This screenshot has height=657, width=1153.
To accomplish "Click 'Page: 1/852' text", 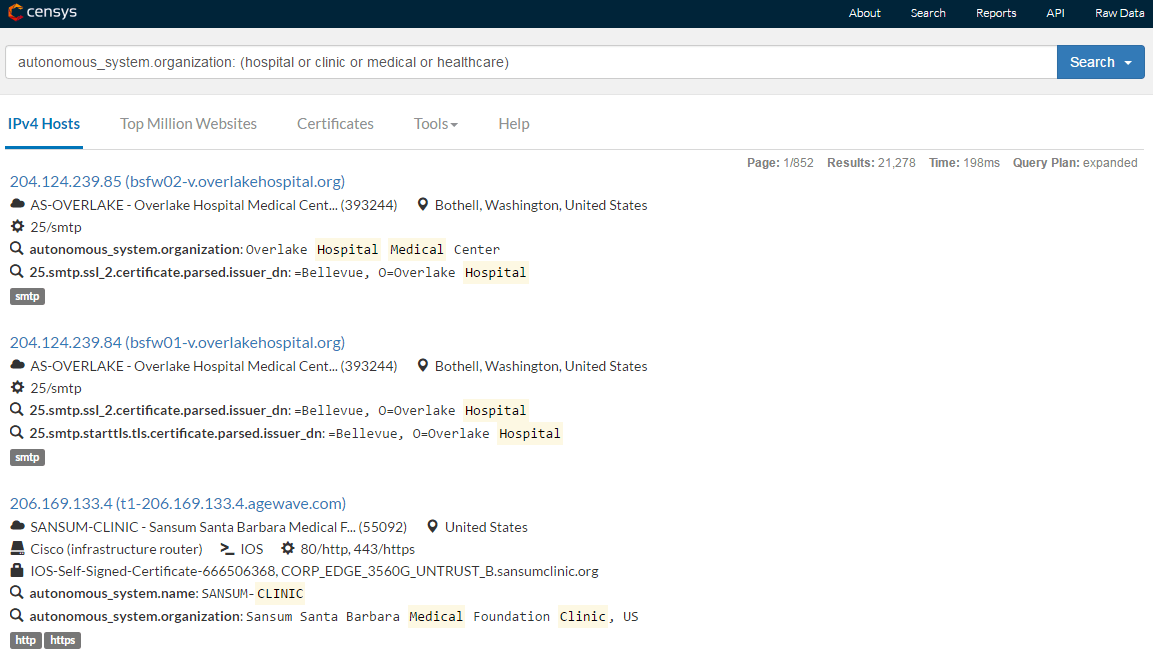I will pyautogui.click(x=780, y=163).
